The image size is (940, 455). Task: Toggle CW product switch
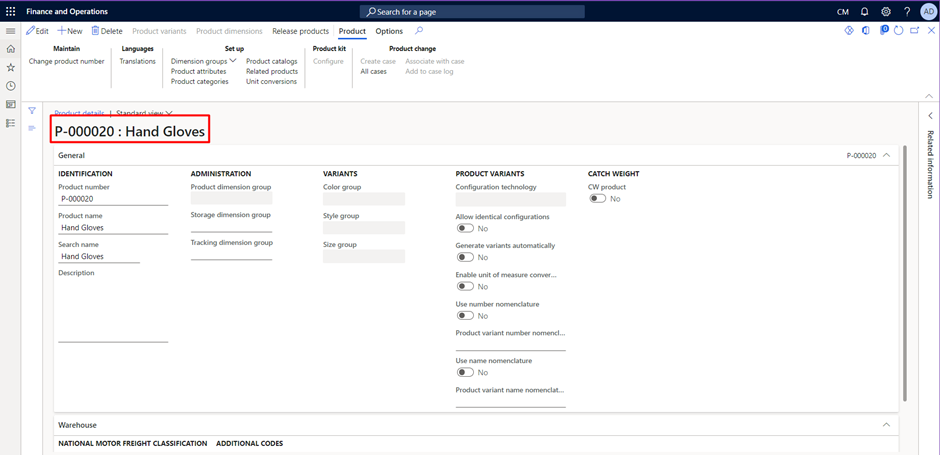597,199
